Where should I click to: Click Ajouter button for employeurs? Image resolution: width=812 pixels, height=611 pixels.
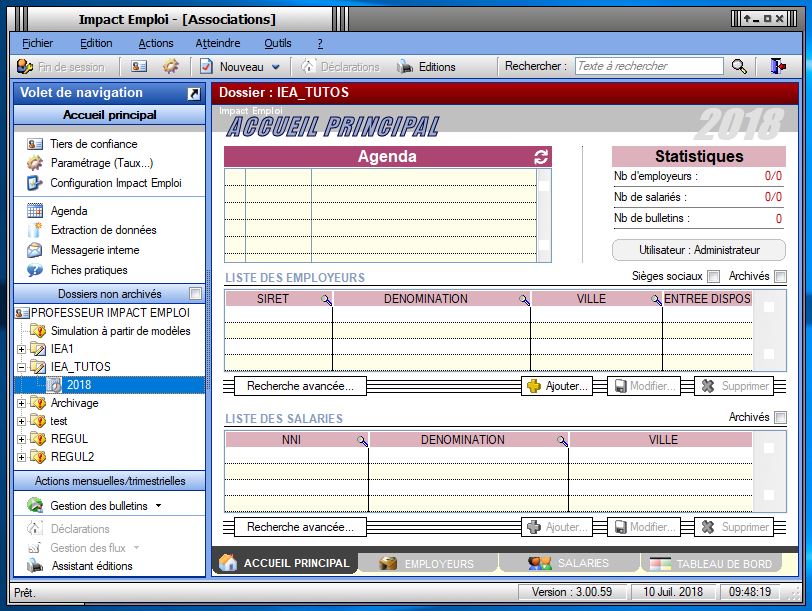[557, 386]
